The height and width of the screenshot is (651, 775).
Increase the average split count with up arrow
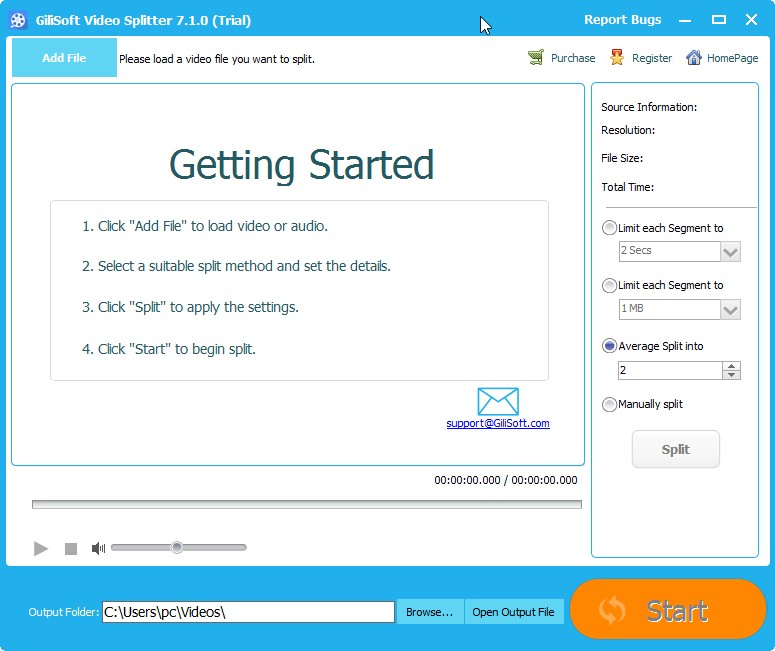pos(731,366)
